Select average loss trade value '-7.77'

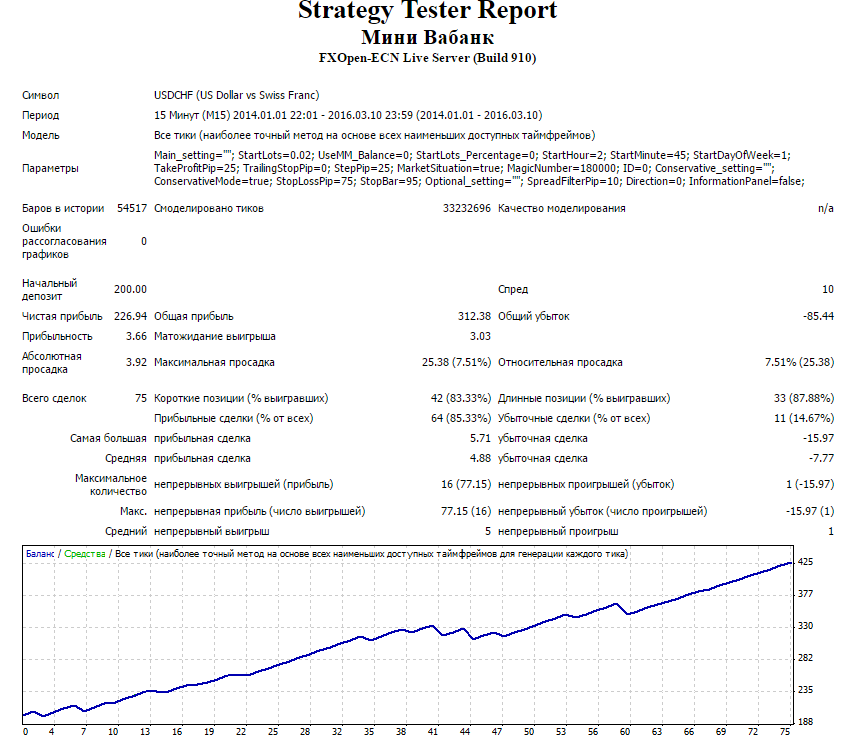click(x=821, y=458)
